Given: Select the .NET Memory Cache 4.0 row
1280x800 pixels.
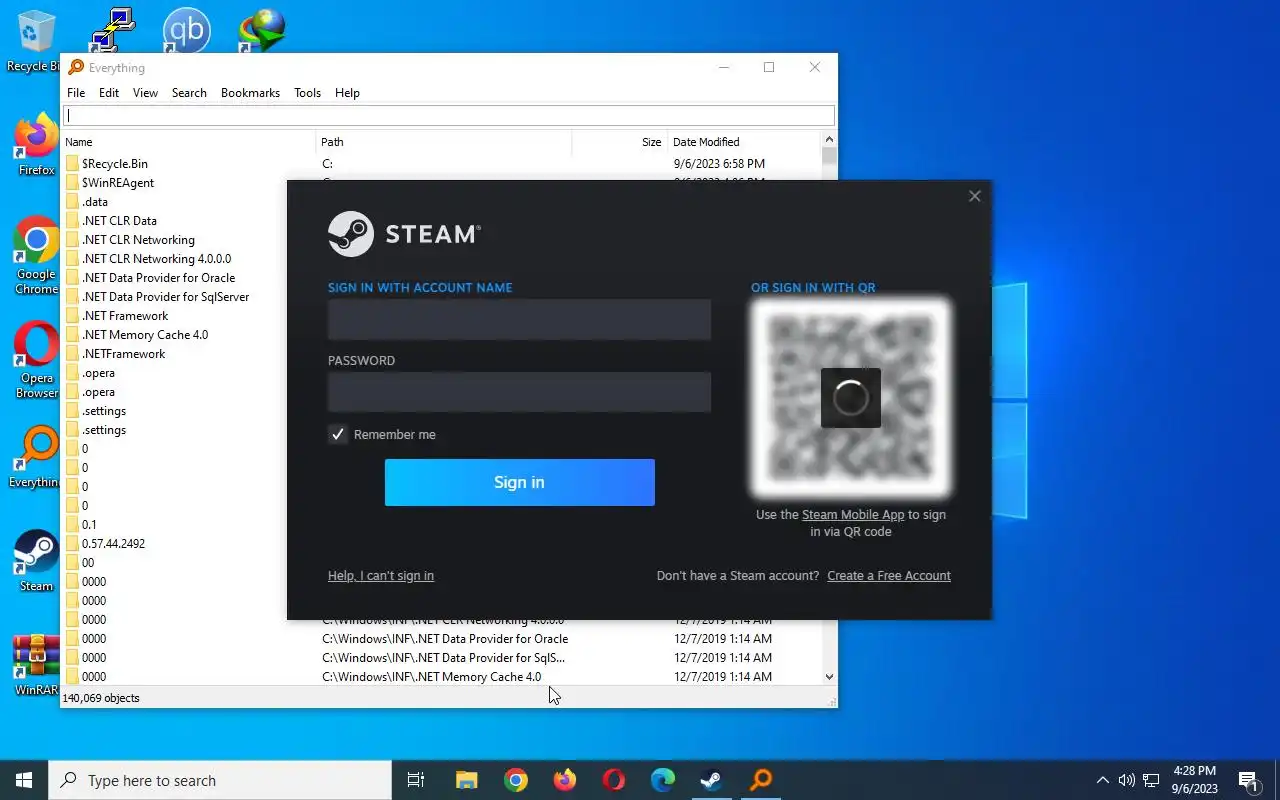Looking at the screenshot, I should [145, 335].
